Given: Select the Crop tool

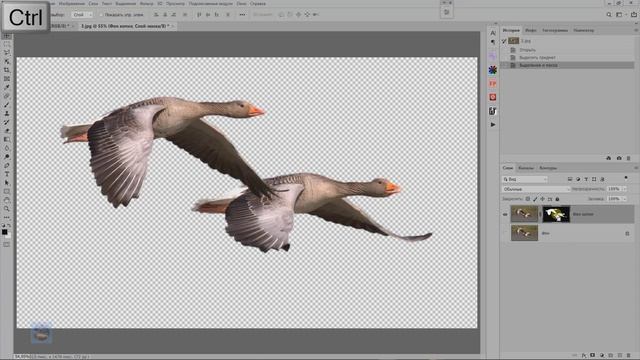Looking at the screenshot, I should 7,70.
